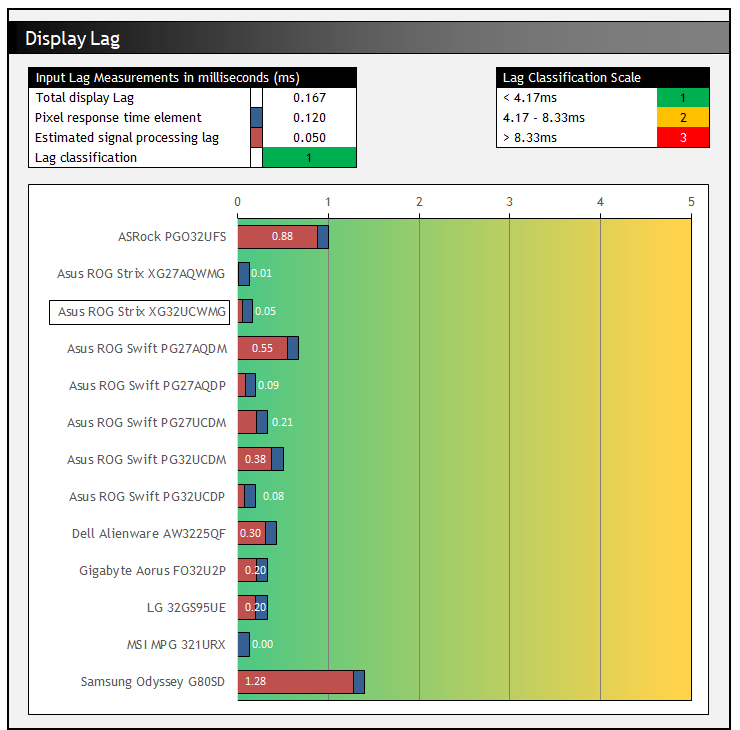This screenshot has width=740, height=730.
Task: Select the Pixel response time value 0.120
Action: pyautogui.click(x=309, y=118)
